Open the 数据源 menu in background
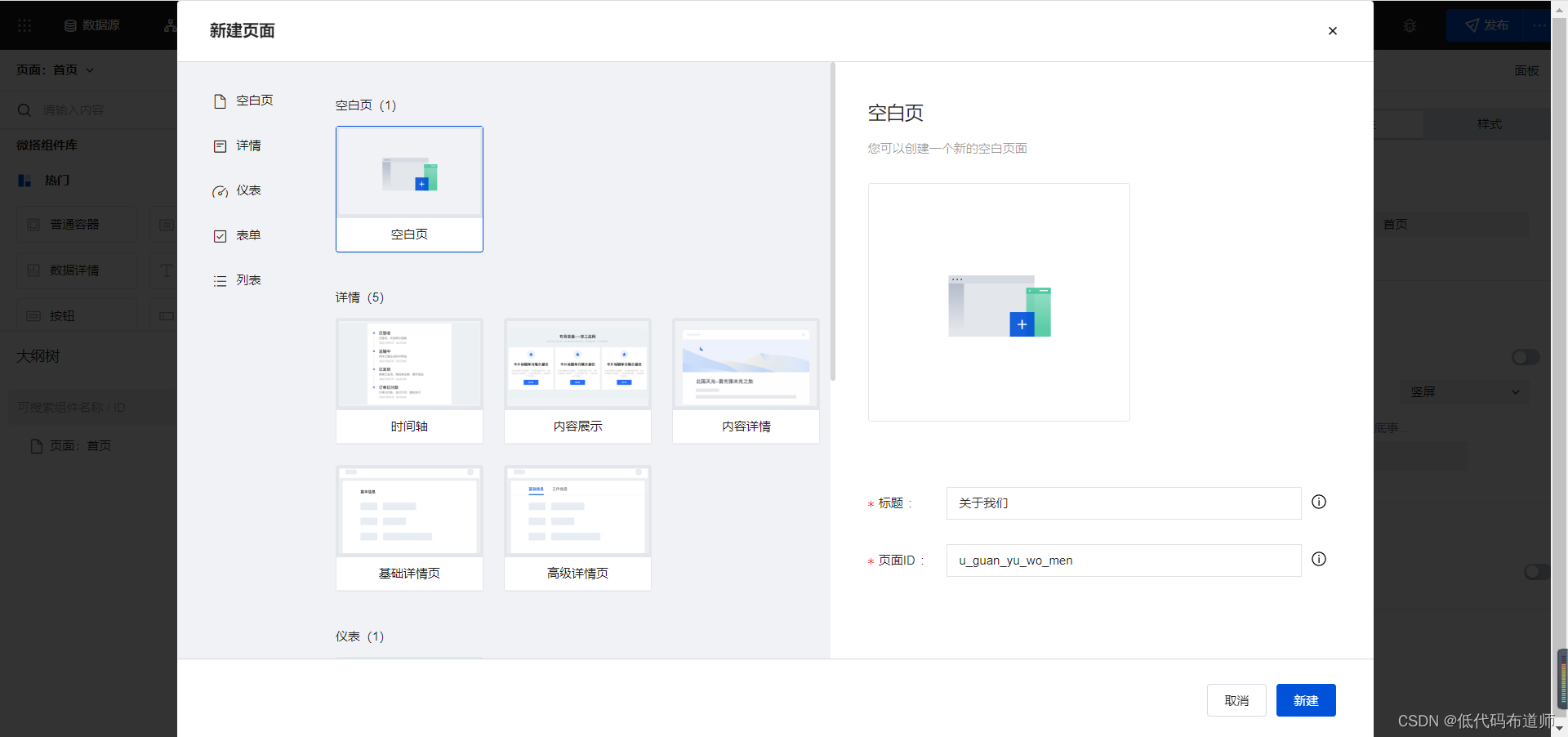1568x737 pixels. point(92,25)
